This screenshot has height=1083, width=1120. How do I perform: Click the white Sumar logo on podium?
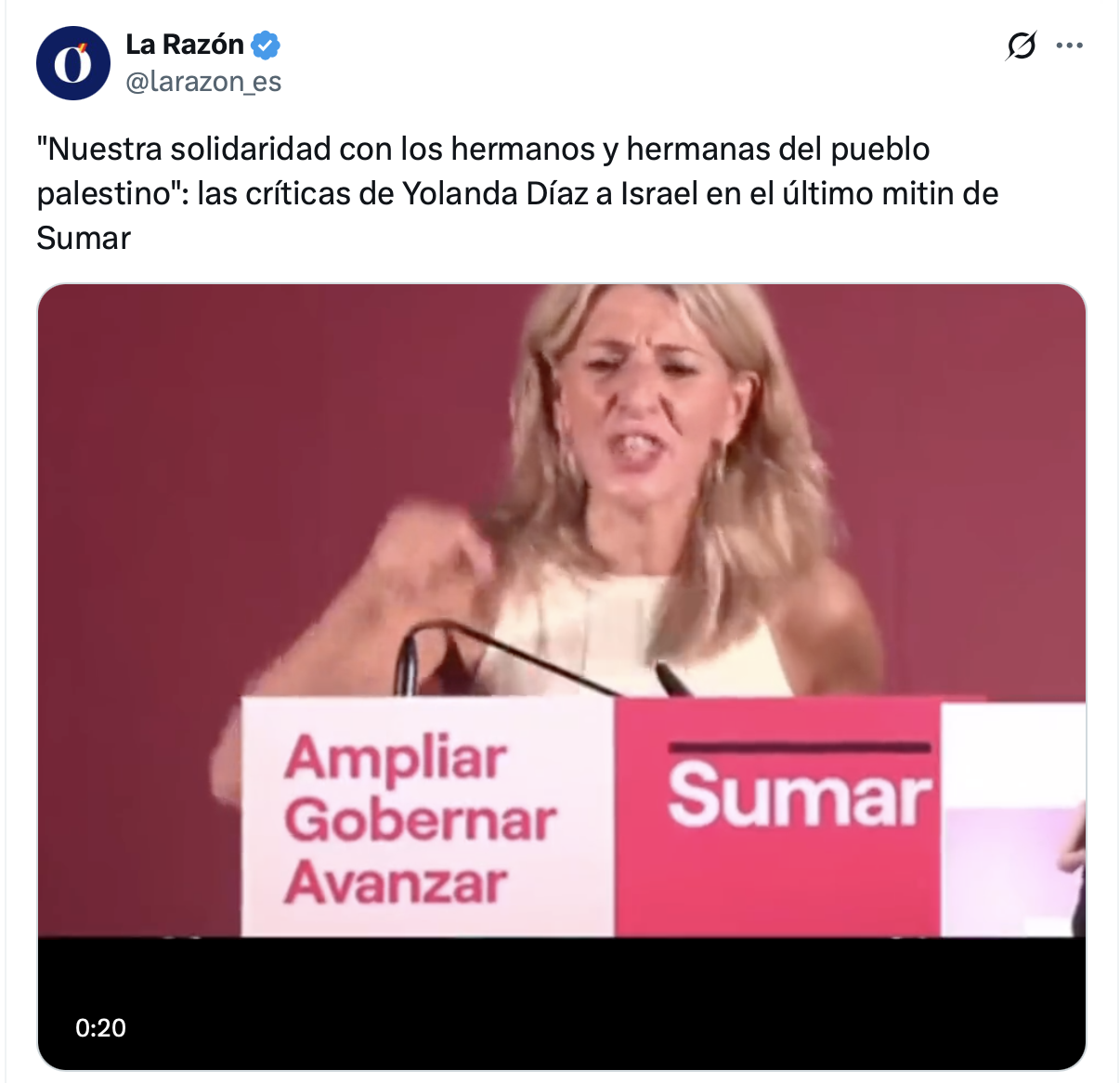pyautogui.click(x=799, y=795)
